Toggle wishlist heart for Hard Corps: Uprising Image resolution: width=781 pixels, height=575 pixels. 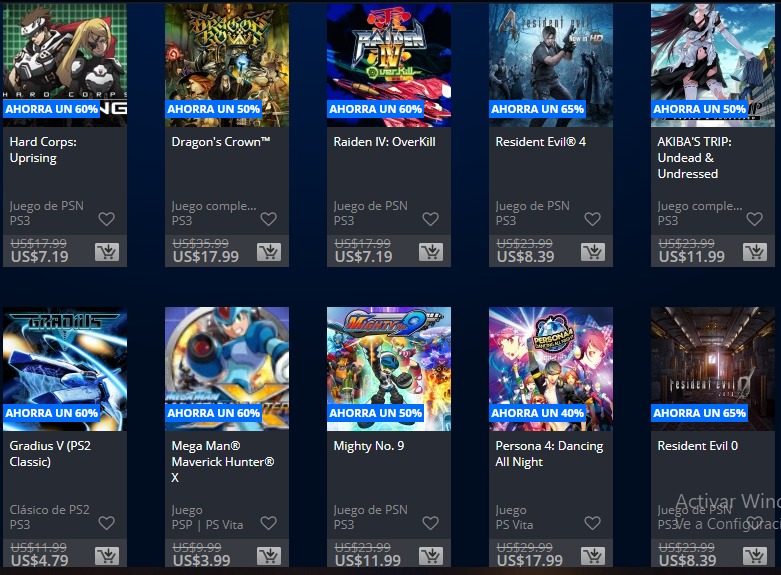tap(107, 219)
